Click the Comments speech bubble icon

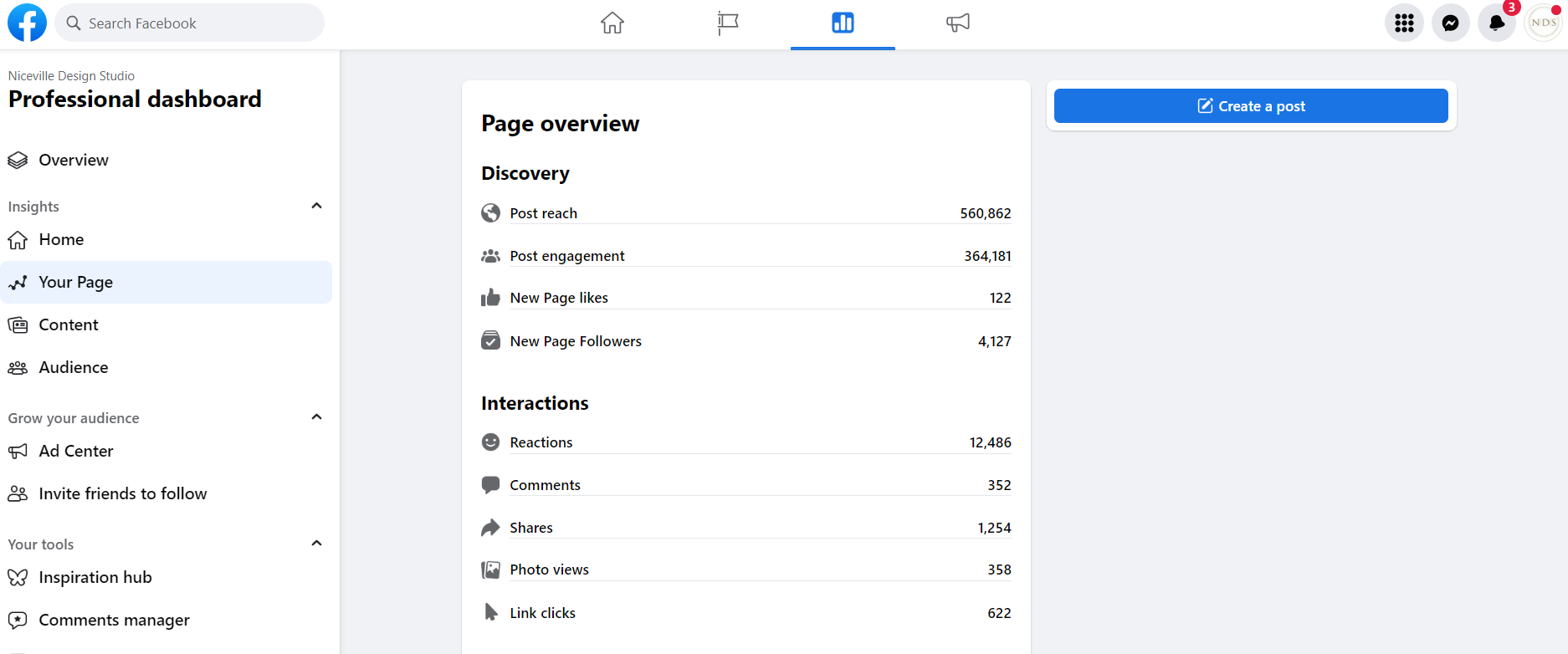tap(491, 485)
